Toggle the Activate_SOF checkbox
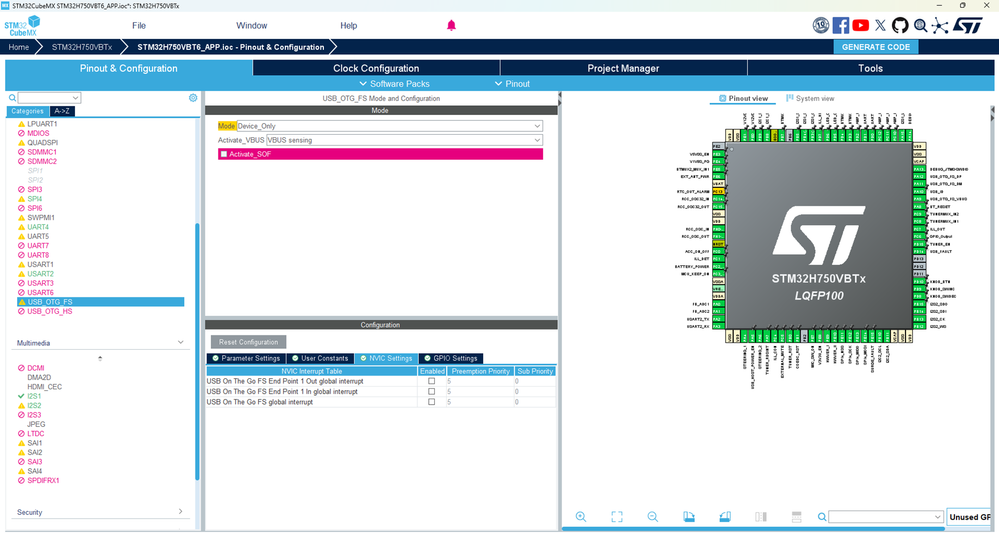 pos(224,154)
